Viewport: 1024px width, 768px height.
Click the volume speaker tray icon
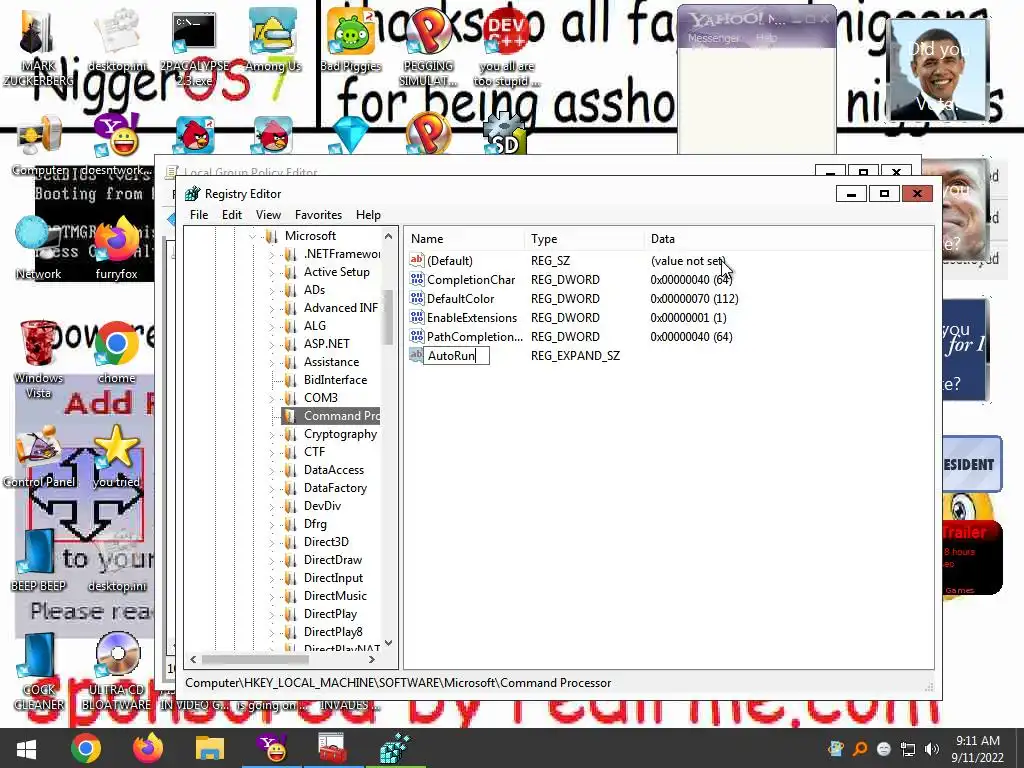(932, 749)
